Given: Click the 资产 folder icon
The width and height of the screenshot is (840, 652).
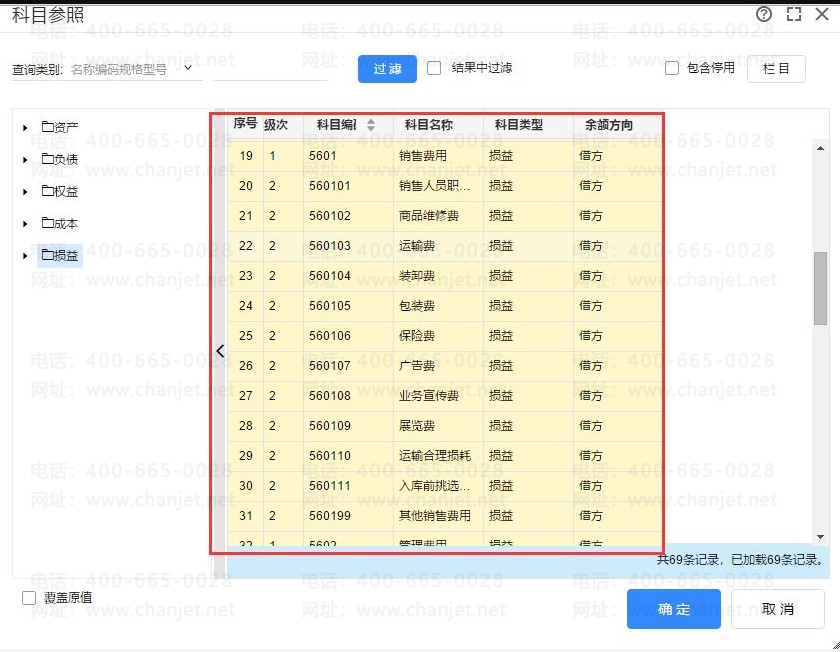Looking at the screenshot, I should (48, 127).
